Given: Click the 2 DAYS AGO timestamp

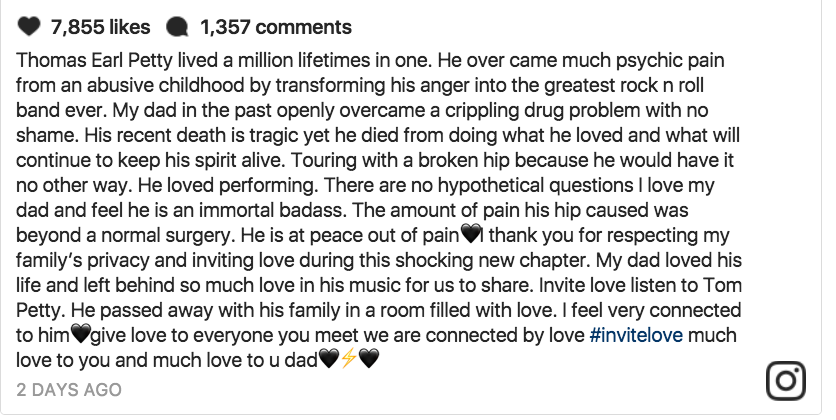Looking at the screenshot, I should 69,389.
